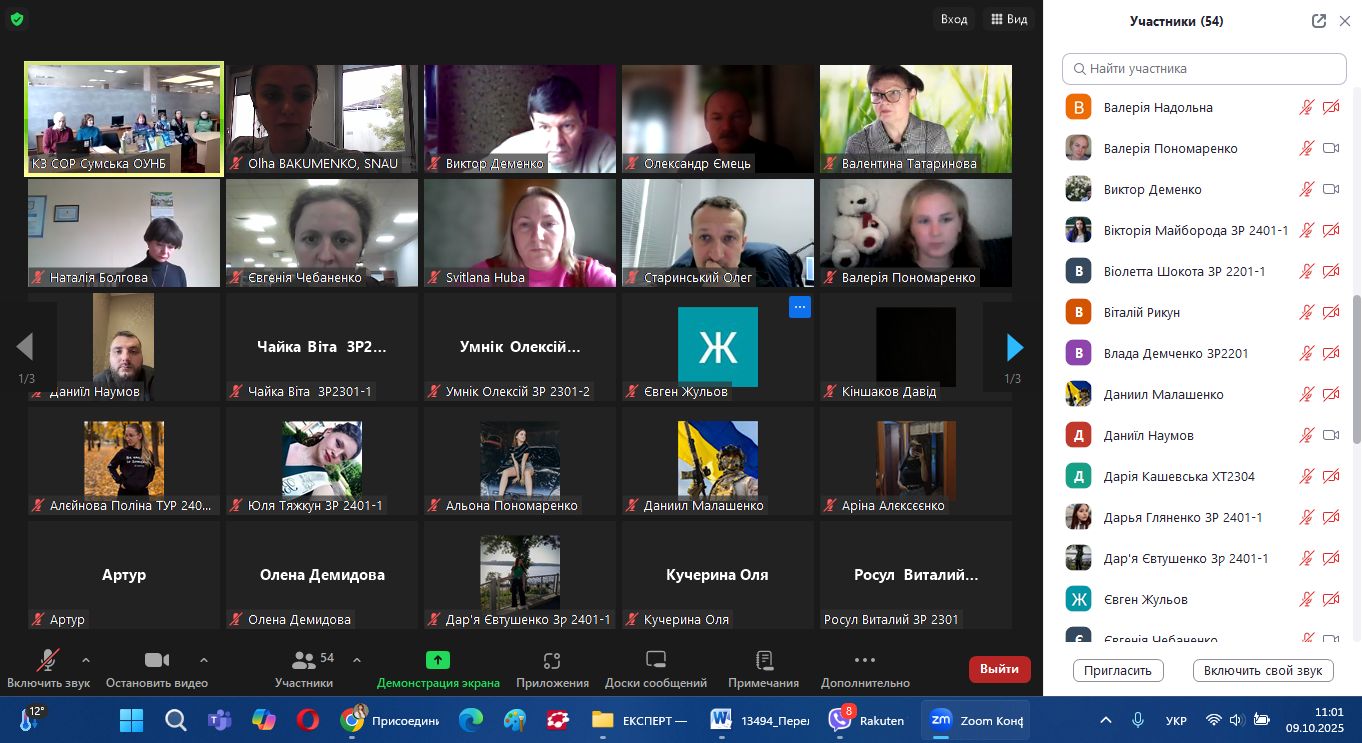Open the Вид view menu

coord(1008,19)
